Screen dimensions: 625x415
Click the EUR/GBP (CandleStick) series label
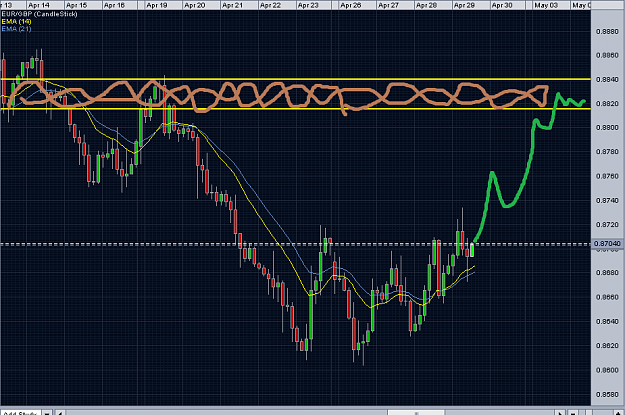[x=39, y=14]
